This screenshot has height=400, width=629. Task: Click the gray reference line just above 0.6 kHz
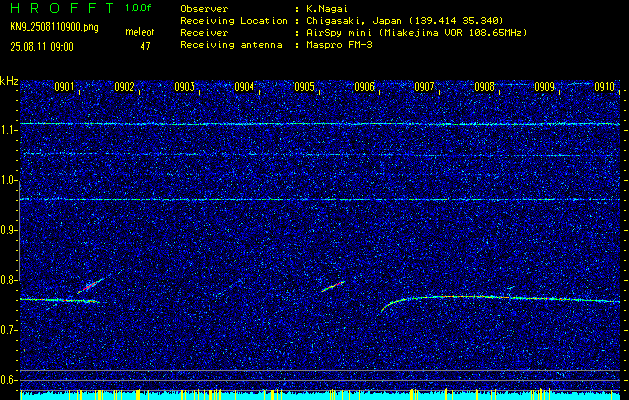coord(320,370)
